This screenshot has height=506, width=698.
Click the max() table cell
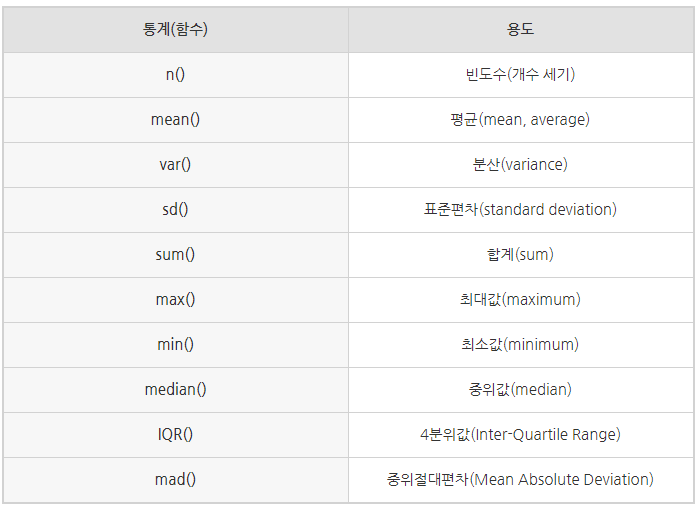point(175,300)
